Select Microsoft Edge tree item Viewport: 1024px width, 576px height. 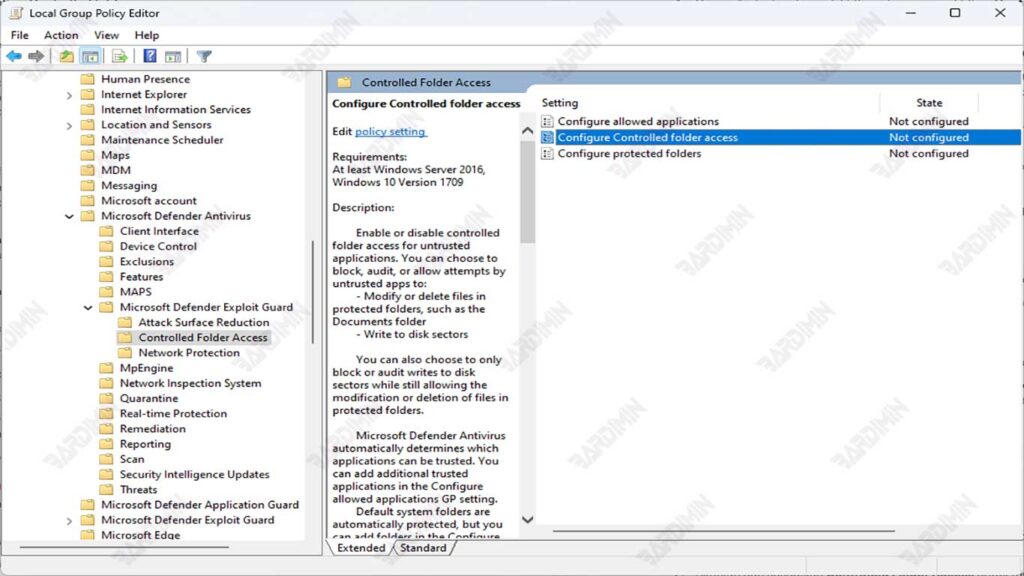[x=140, y=535]
